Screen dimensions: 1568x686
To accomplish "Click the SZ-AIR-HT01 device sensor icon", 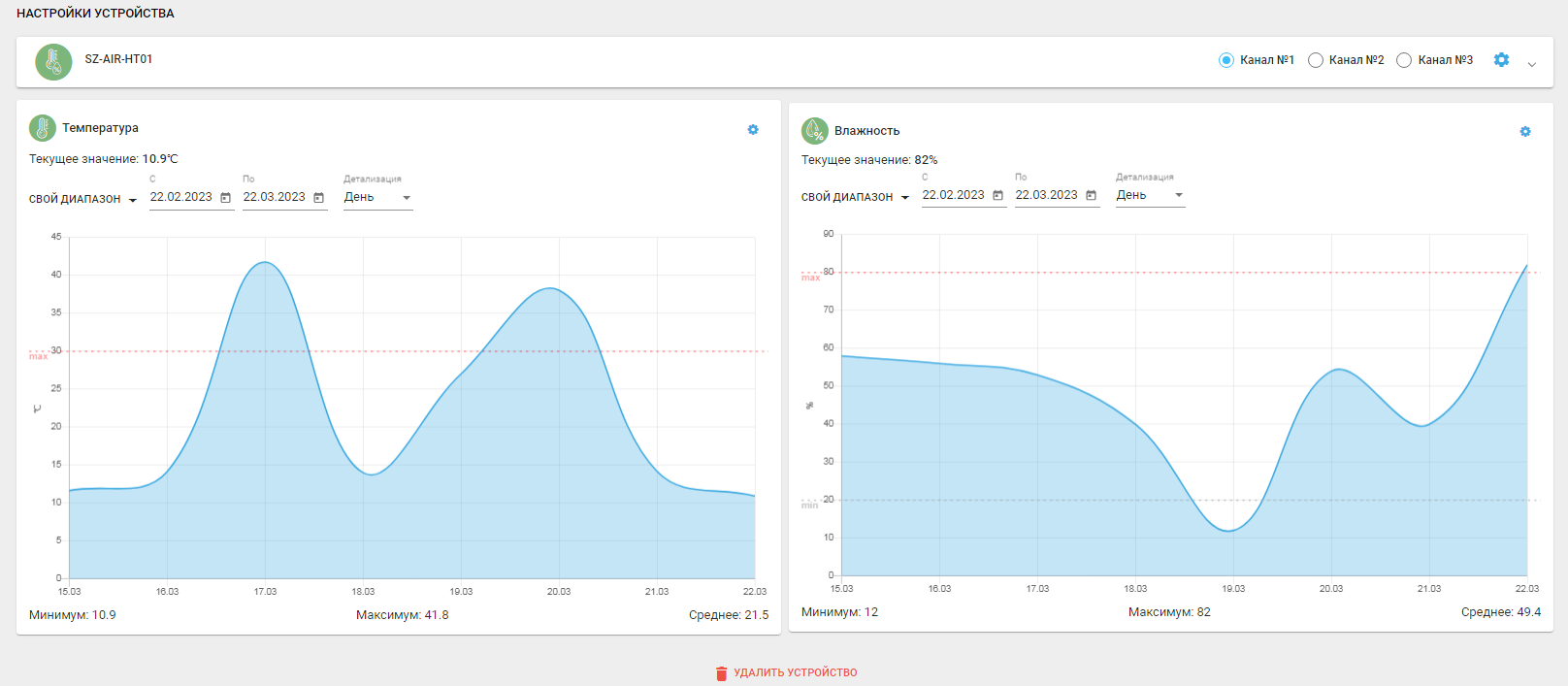I will (53, 62).
